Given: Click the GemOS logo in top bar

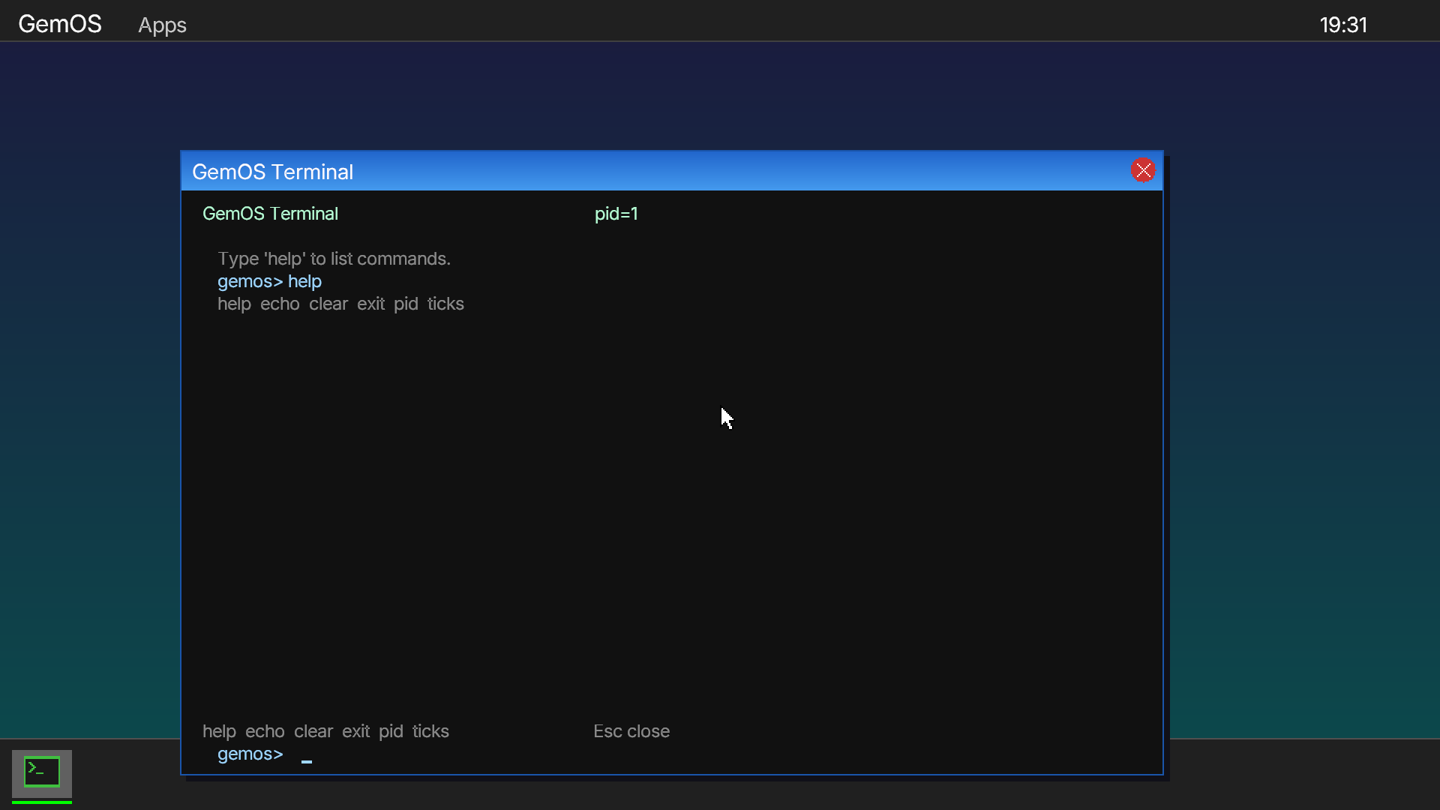Looking at the screenshot, I should tap(60, 24).
